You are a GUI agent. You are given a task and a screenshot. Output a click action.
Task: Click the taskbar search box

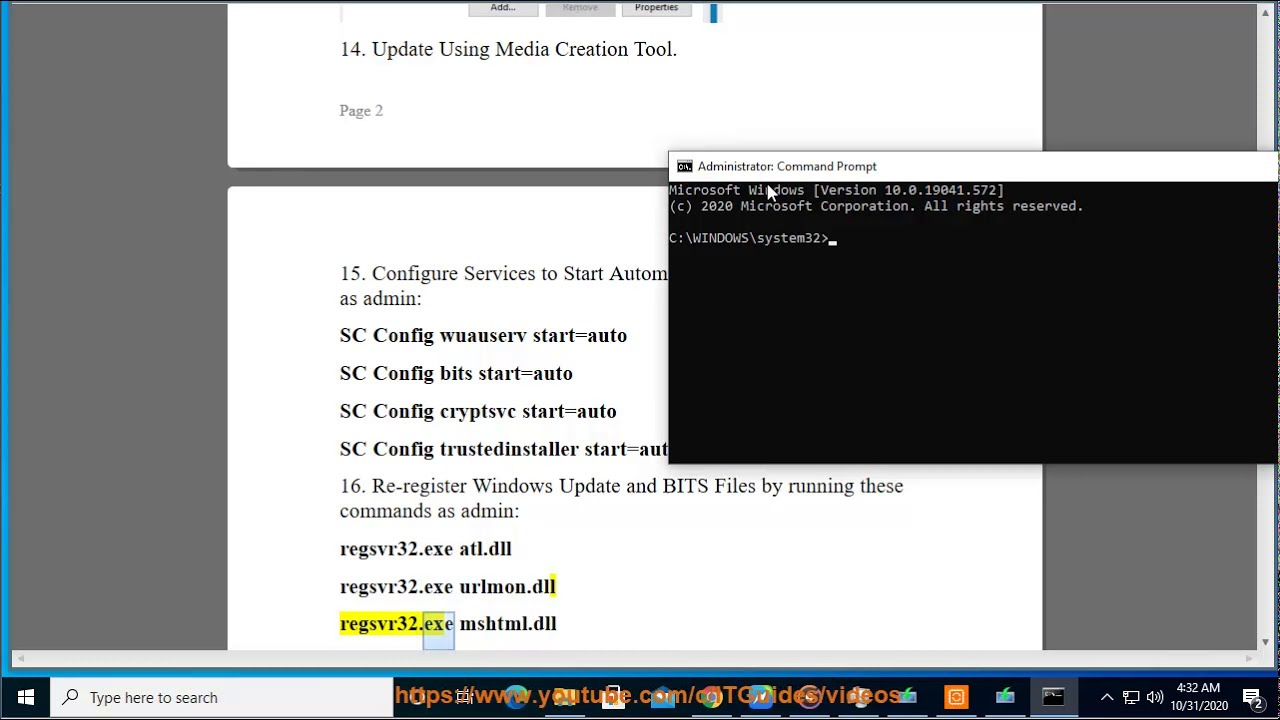click(222, 697)
